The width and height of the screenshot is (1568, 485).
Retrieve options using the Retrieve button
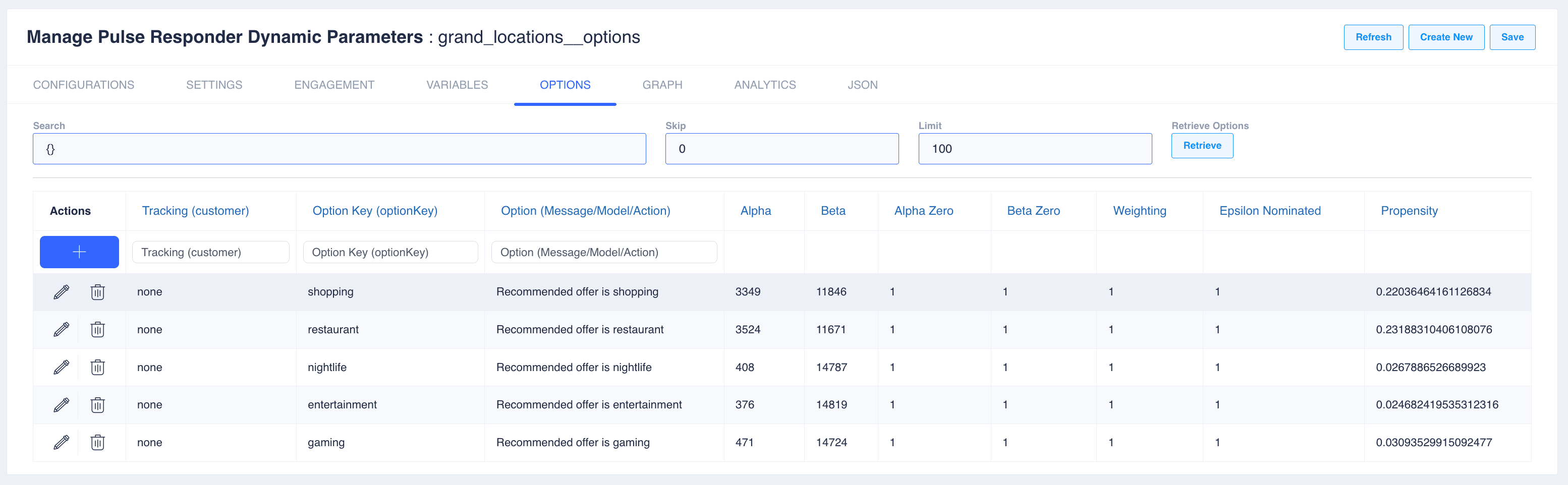coord(1202,145)
